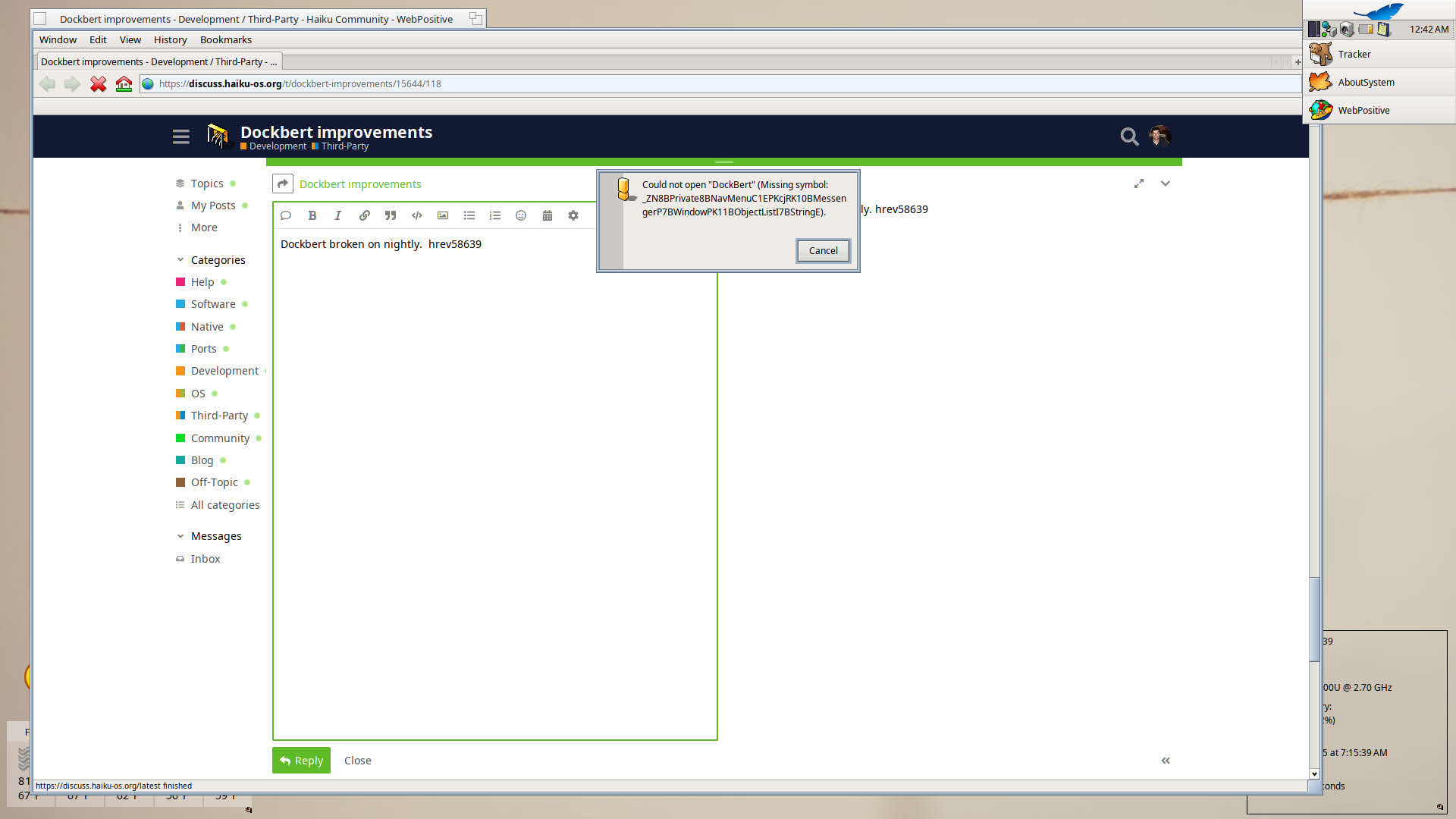The image size is (1456, 819).
Task: Open the Help category
Action: tap(202, 282)
